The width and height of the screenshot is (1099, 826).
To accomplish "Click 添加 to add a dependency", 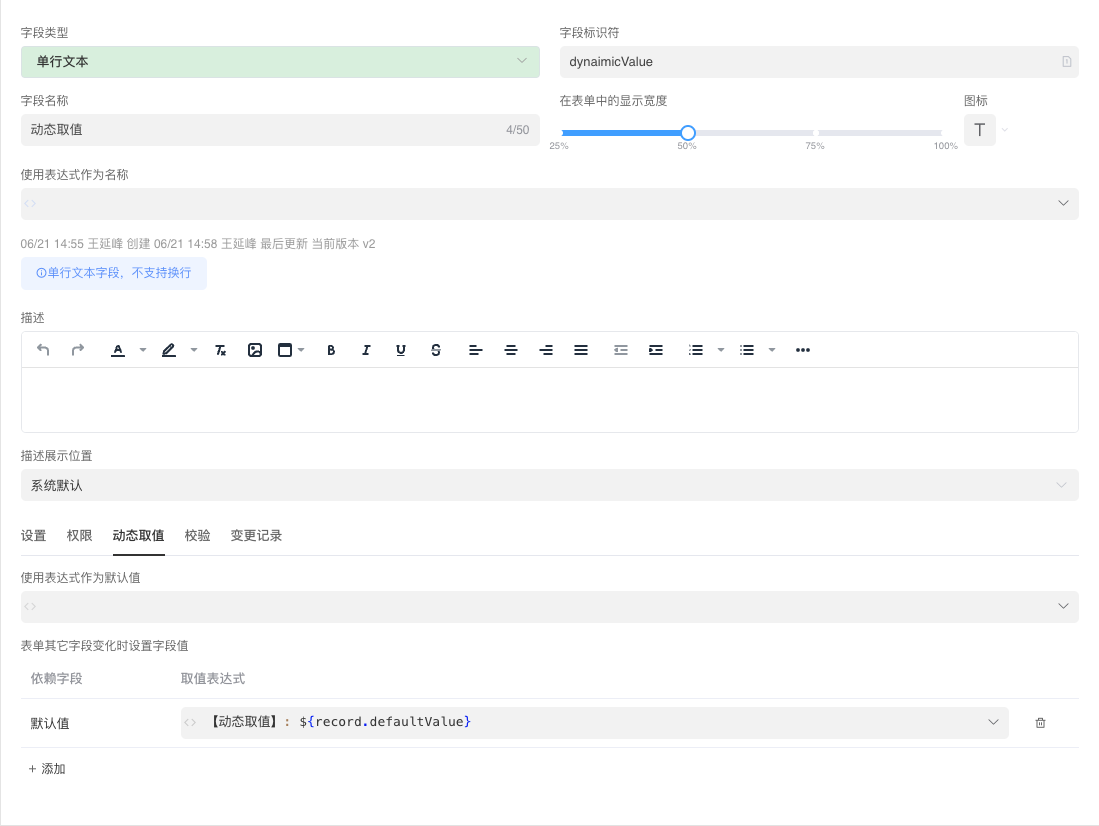I will pyautogui.click(x=48, y=769).
